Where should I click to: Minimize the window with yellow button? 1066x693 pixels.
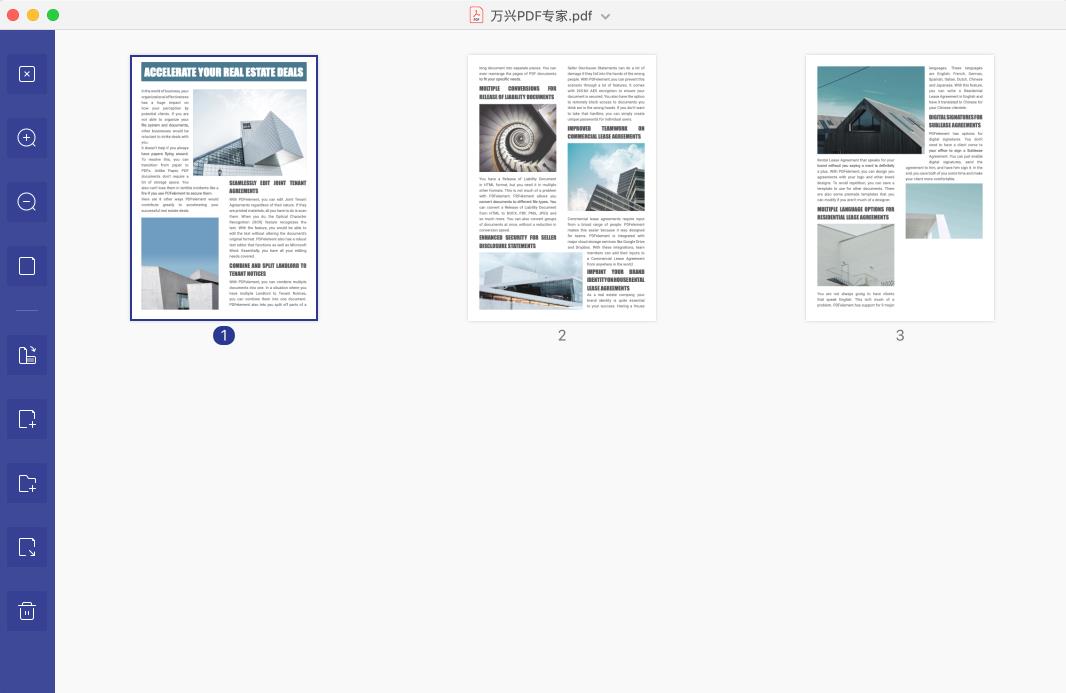33,15
